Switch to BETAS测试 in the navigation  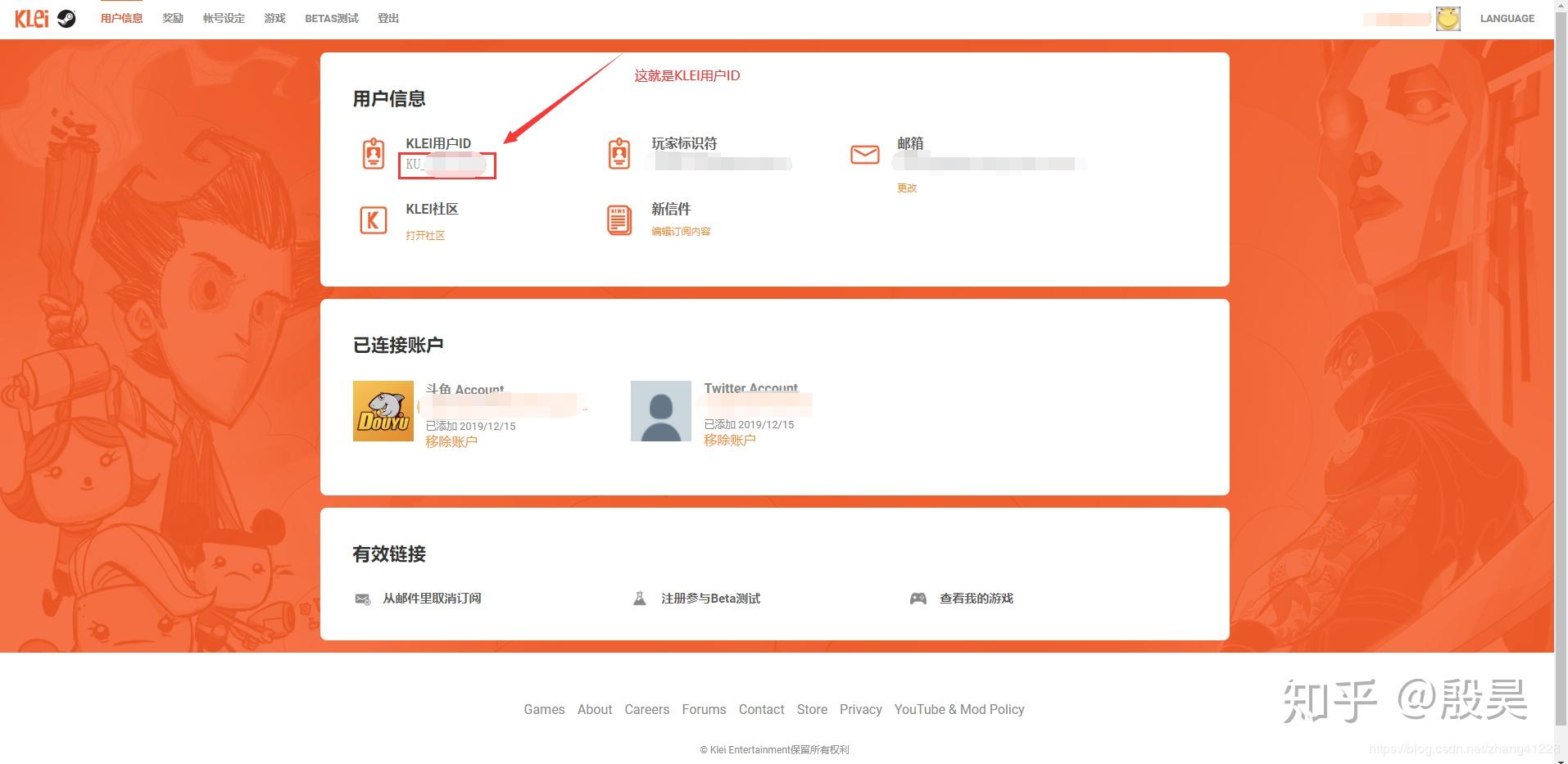pos(332,18)
